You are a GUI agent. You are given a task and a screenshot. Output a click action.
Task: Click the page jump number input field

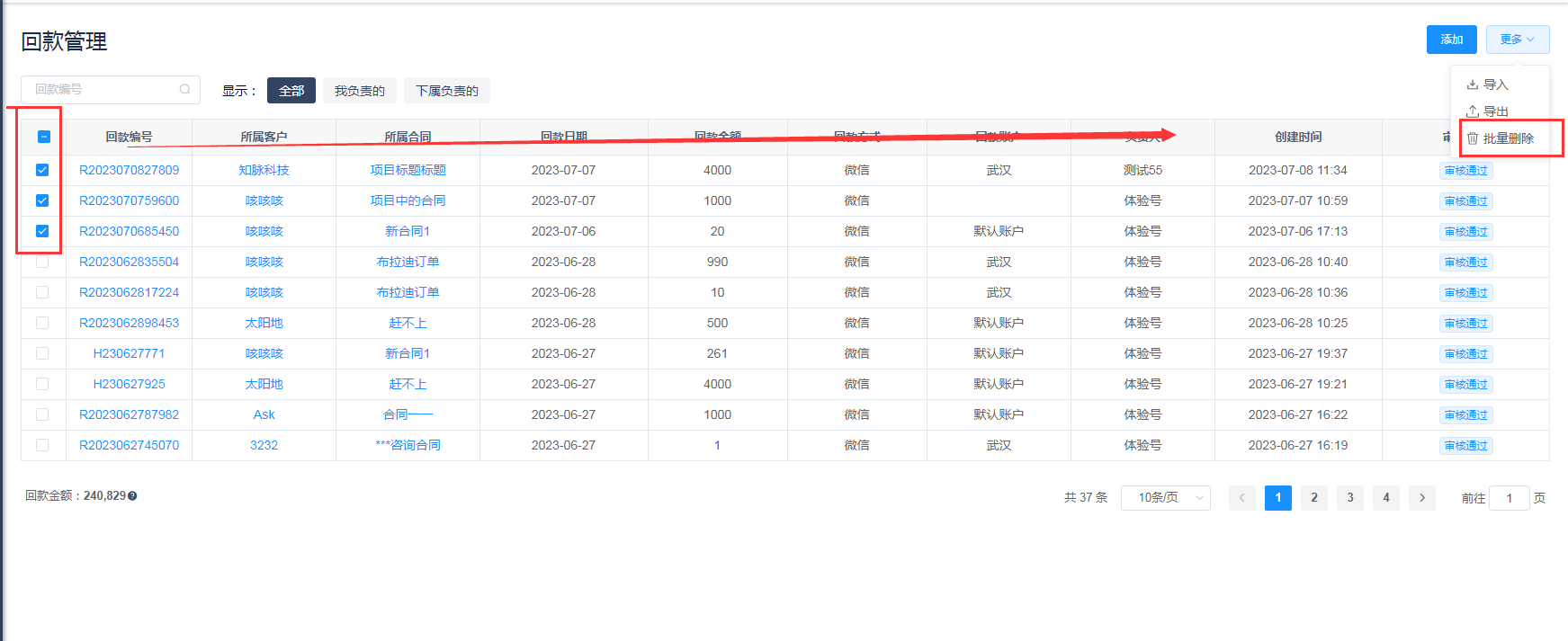pyautogui.click(x=1509, y=498)
